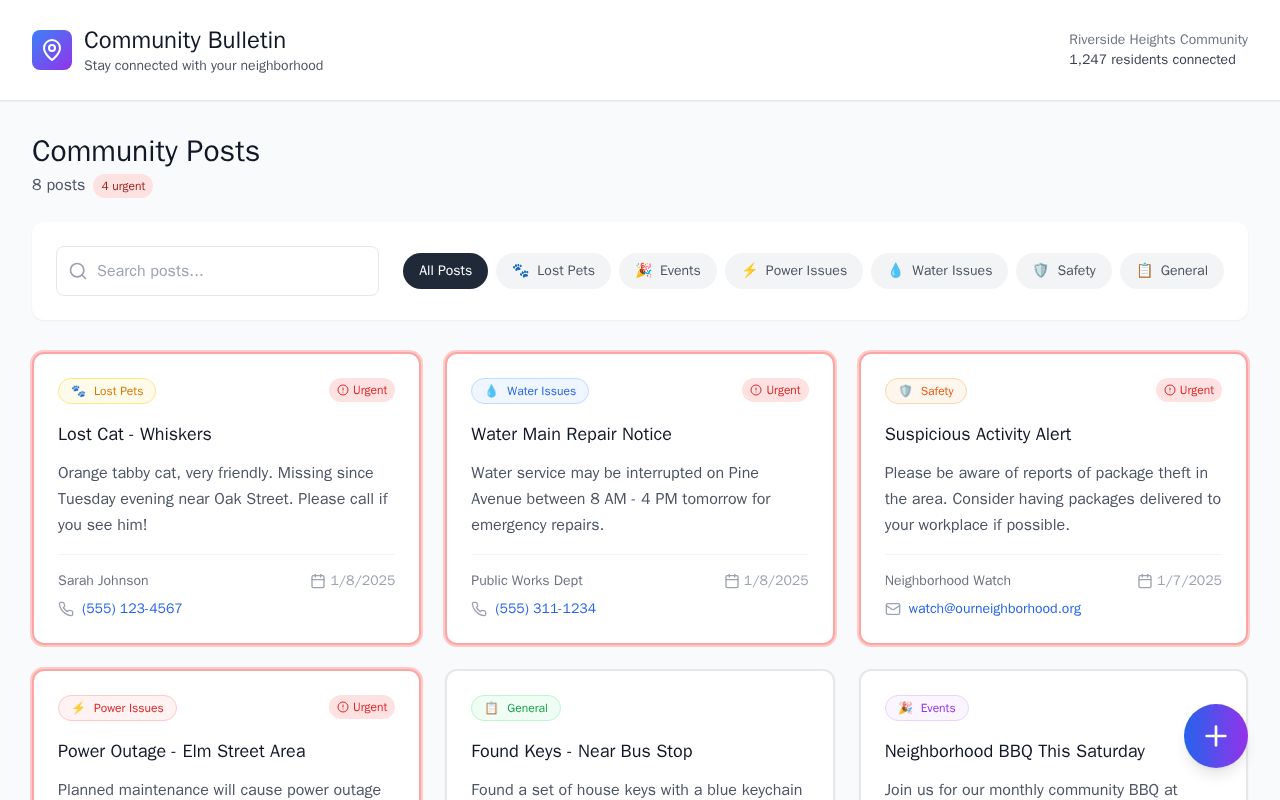Click the Urgent badge on Lost Cat card

pyautogui.click(x=362, y=390)
